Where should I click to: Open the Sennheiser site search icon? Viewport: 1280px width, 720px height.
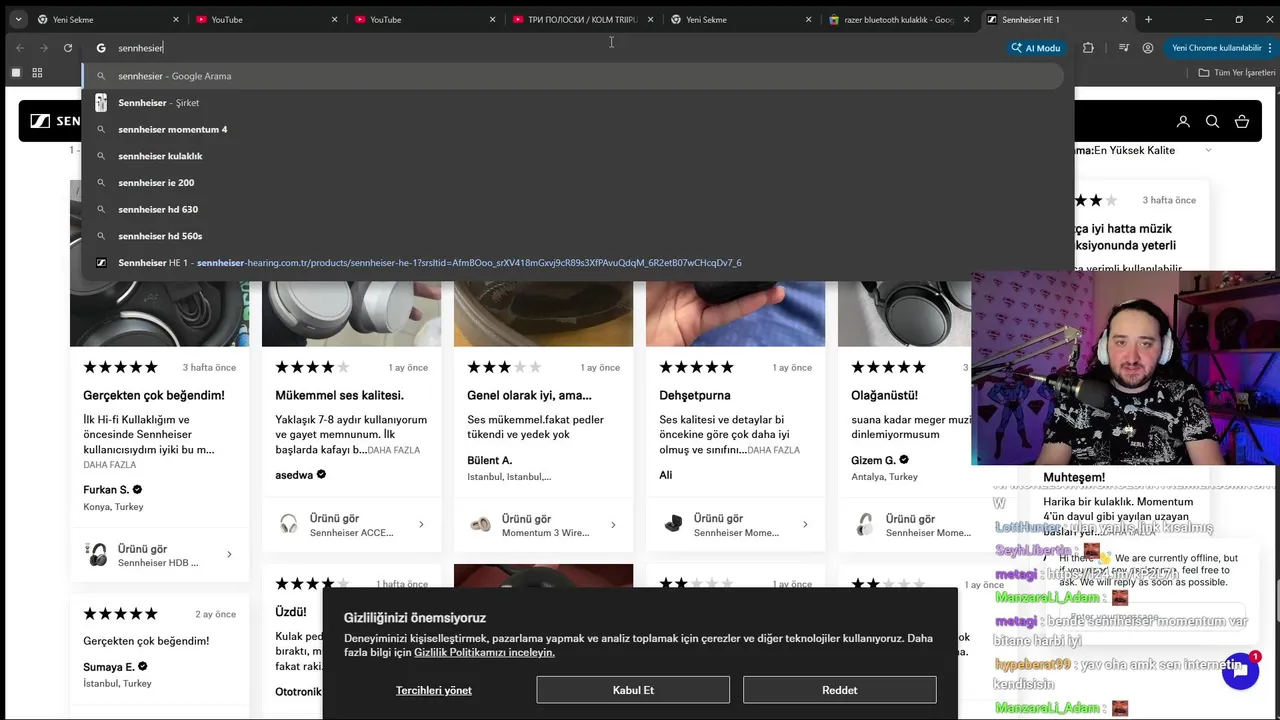[x=1212, y=121]
